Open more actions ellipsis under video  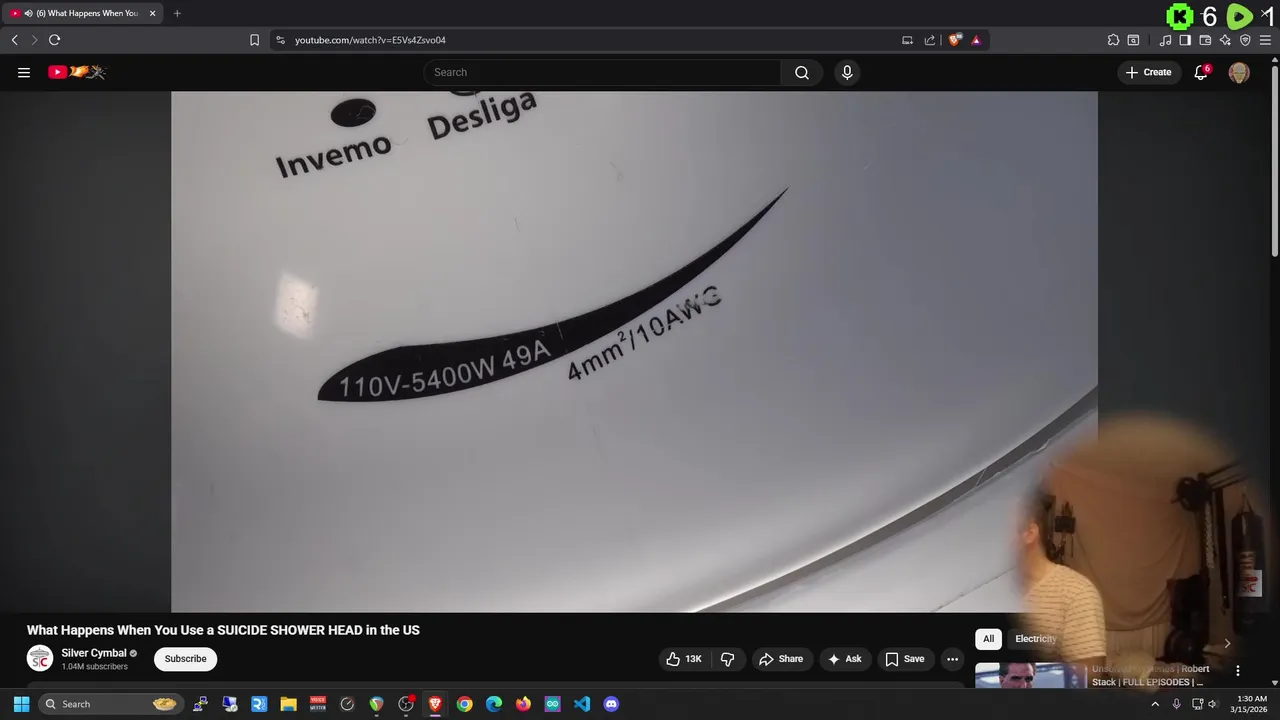(952, 659)
